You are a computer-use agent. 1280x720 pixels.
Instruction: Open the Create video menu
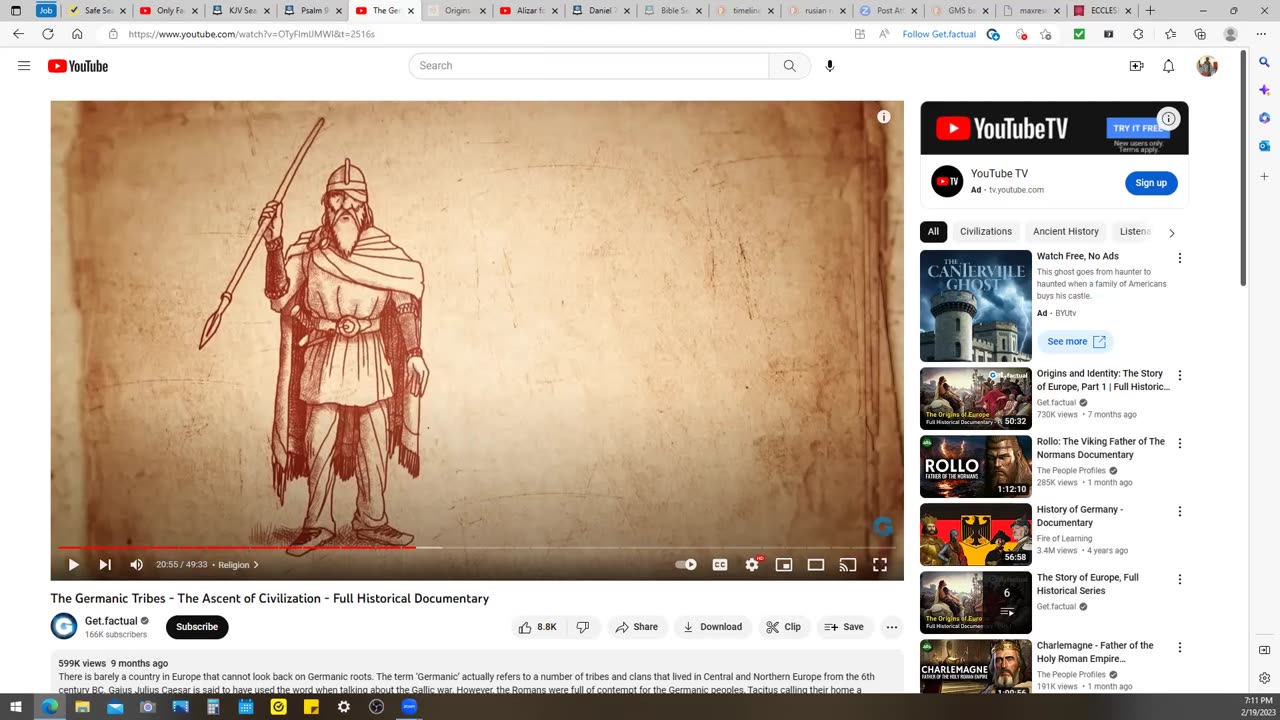click(x=1136, y=66)
